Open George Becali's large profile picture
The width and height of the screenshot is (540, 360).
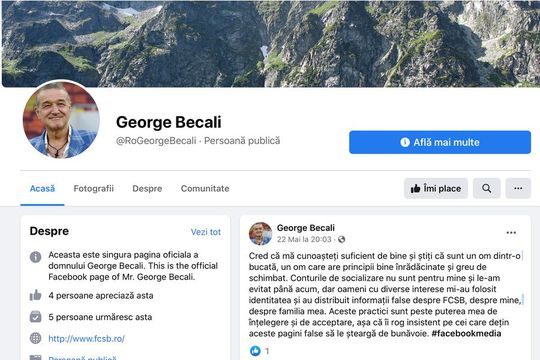coord(61,120)
